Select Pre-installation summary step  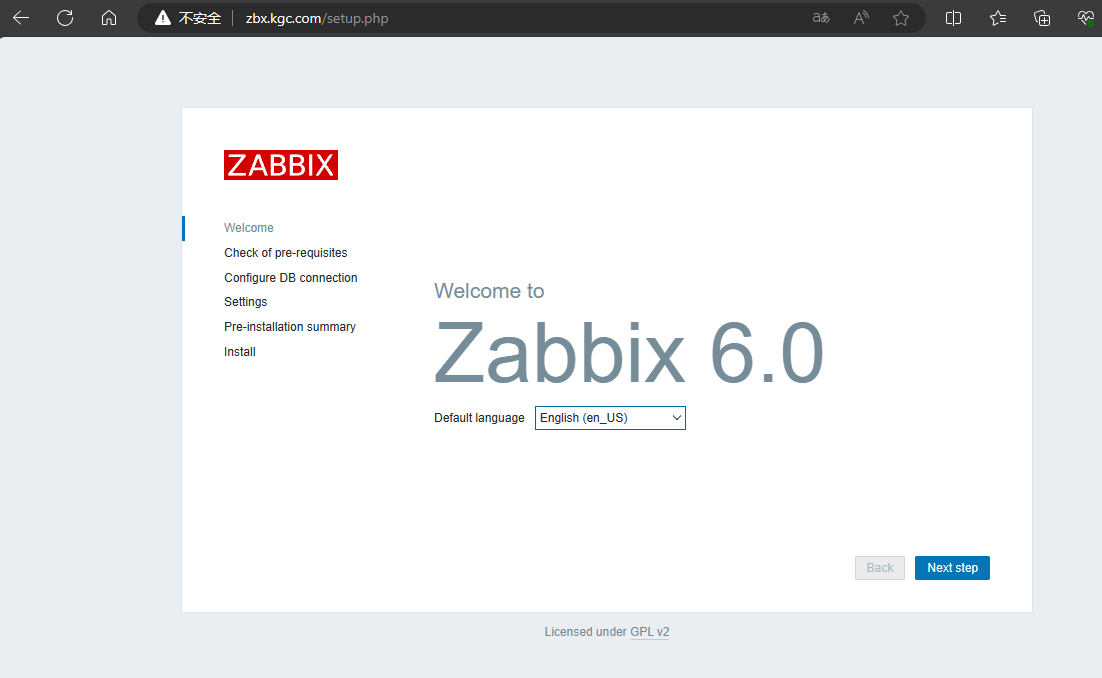290,327
